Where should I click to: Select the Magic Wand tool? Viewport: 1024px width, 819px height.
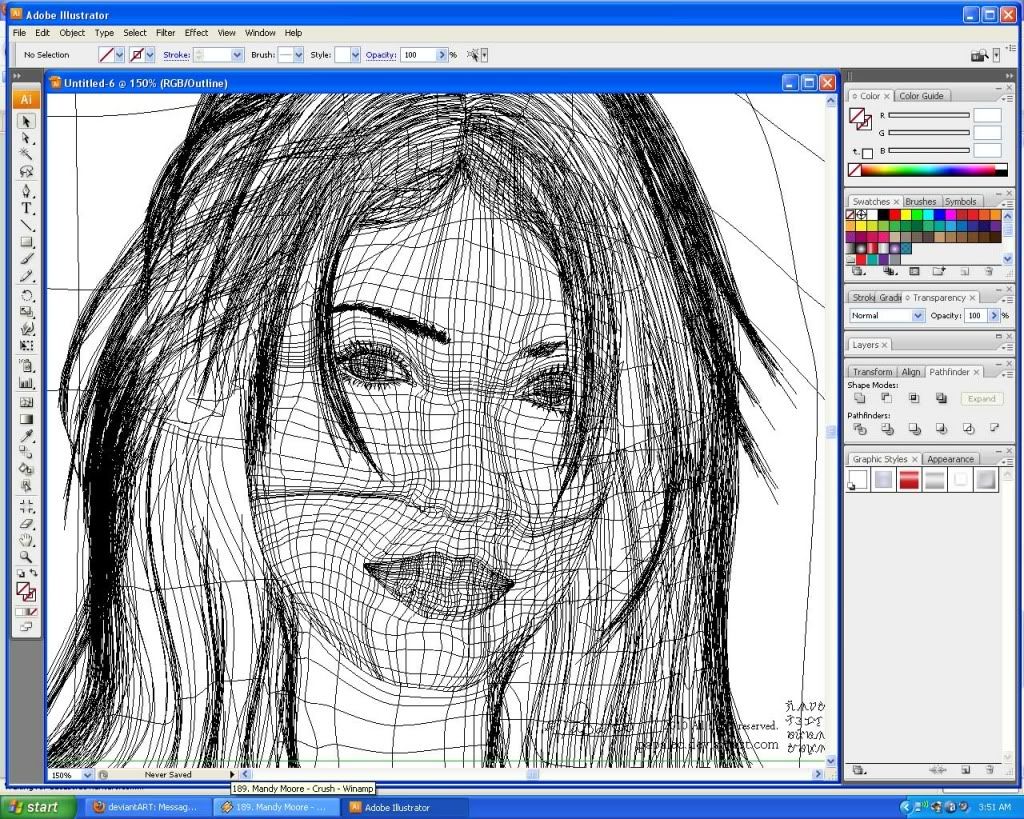click(x=26, y=155)
